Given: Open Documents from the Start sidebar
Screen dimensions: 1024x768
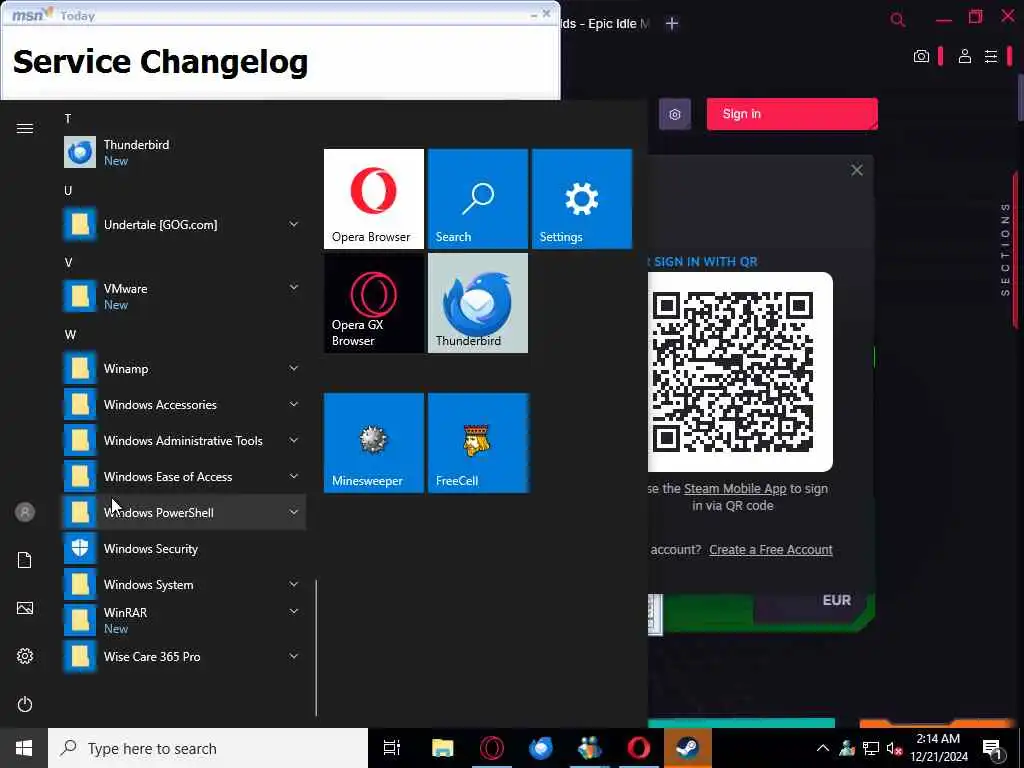Looking at the screenshot, I should pyautogui.click(x=25, y=560).
